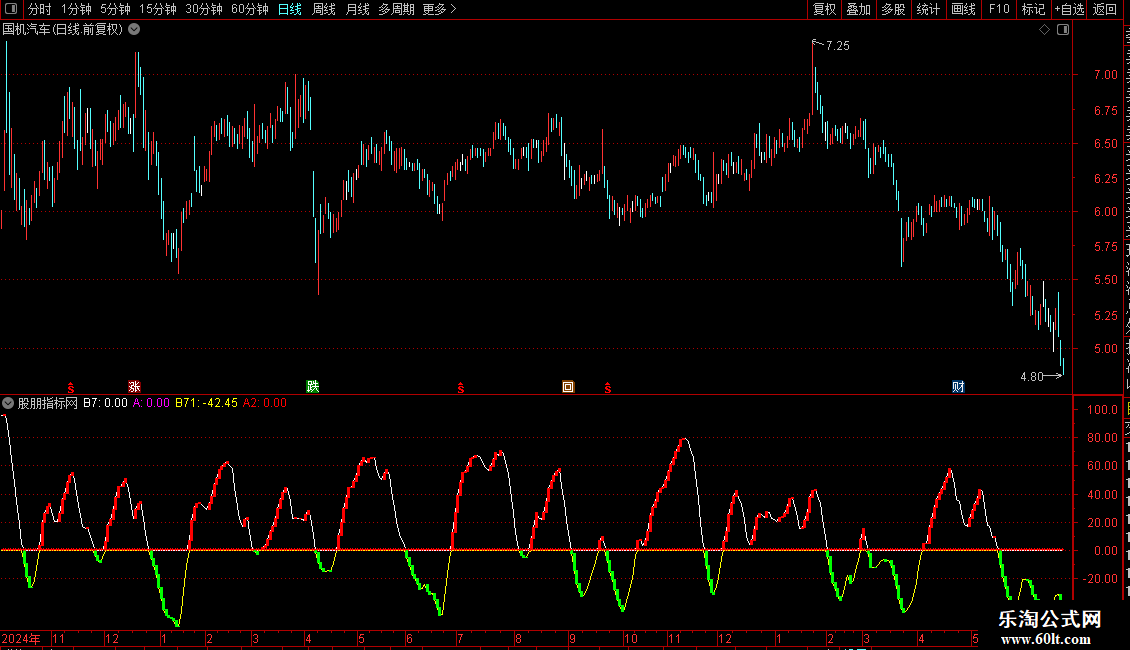Click the B71: -42.45 indicator value
Image resolution: width=1130 pixels, height=650 pixels.
(206, 403)
